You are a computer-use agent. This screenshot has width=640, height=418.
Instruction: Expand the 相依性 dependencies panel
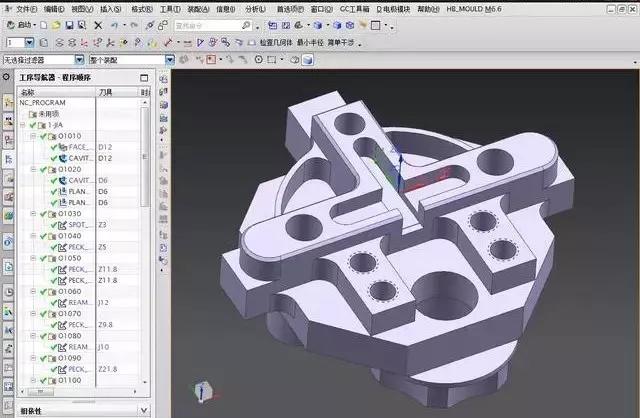144,410
